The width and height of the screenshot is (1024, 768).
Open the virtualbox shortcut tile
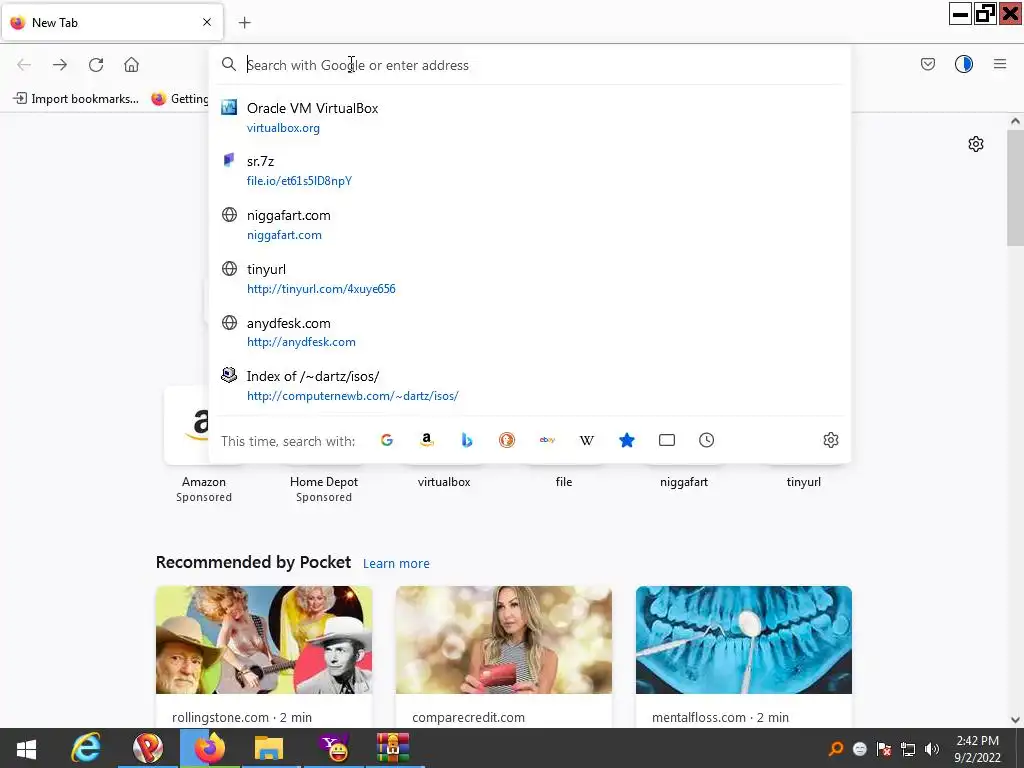pyautogui.click(x=443, y=482)
